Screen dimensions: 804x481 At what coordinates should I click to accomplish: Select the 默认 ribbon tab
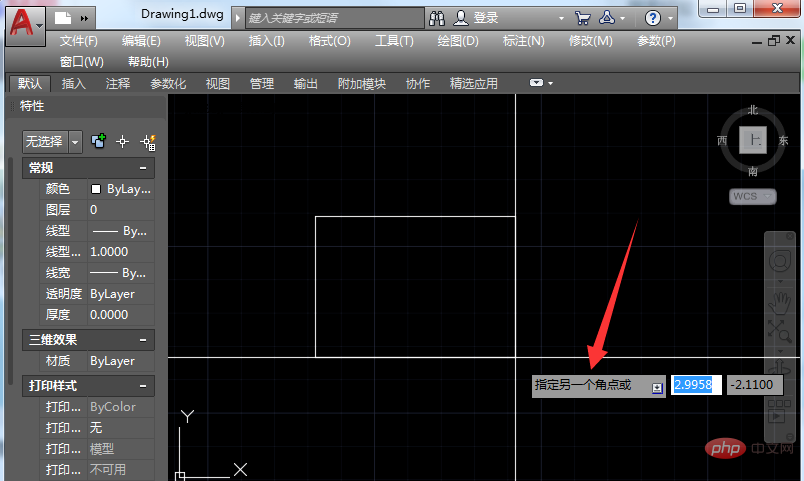click(x=30, y=84)
